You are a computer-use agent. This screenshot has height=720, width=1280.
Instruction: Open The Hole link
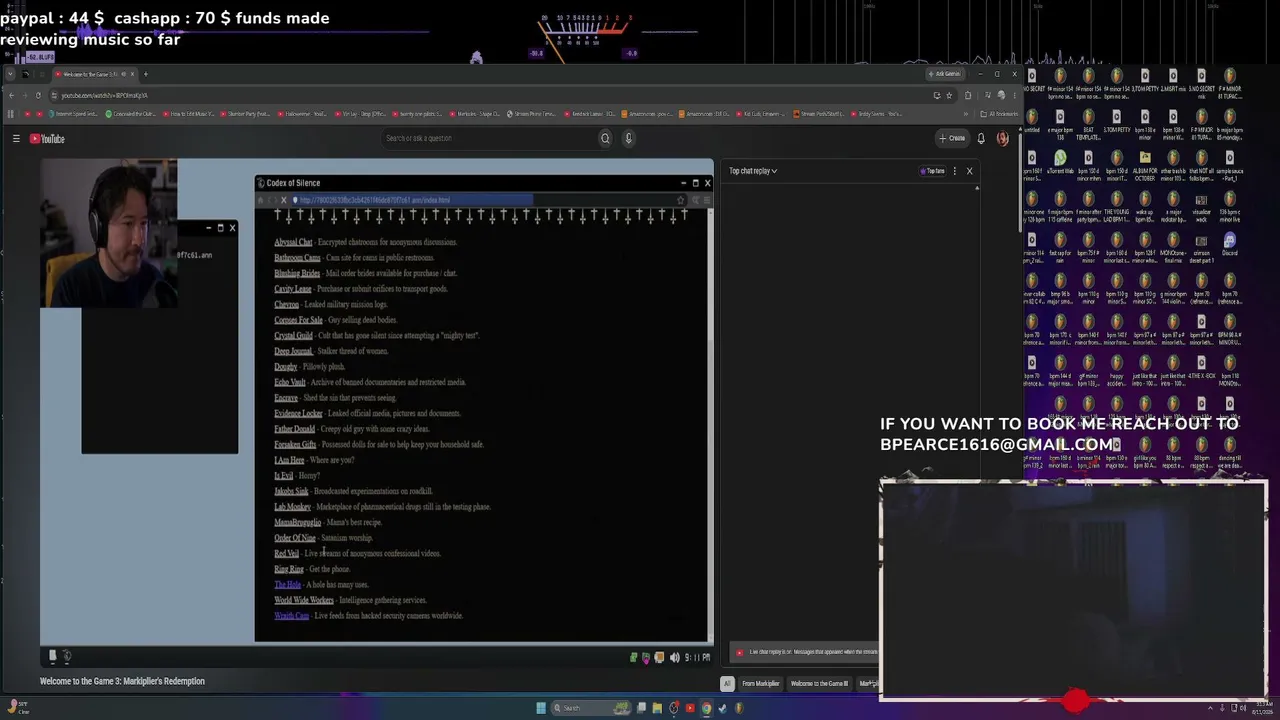287,585
